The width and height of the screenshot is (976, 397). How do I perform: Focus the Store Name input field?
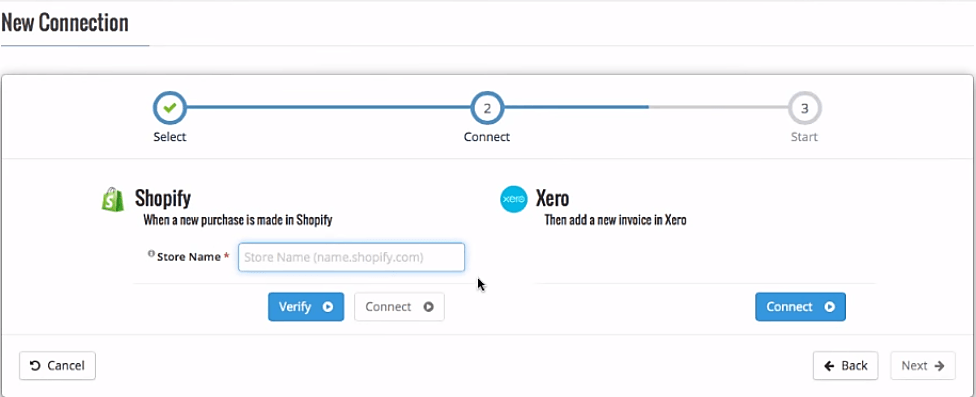(x=351, y=257)
